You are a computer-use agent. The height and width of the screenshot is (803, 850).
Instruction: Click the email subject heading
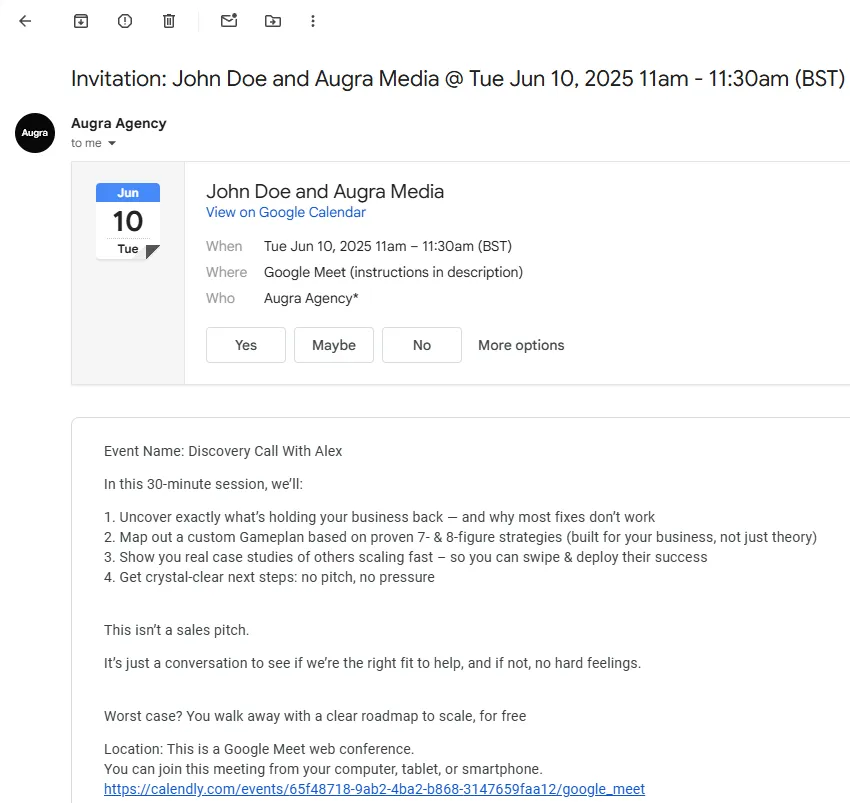(458, 79)
